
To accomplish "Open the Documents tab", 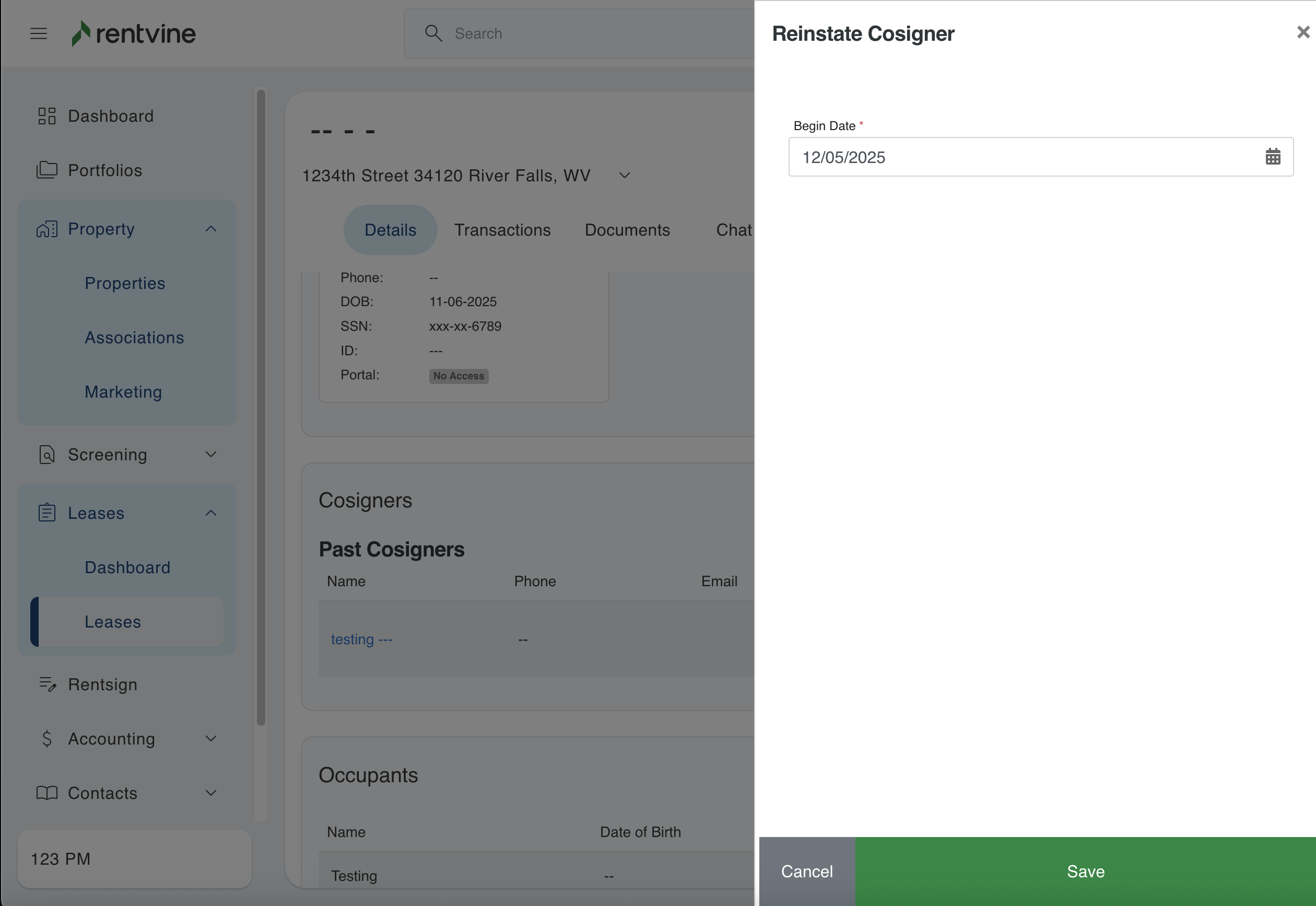I will (x=627, y=230).
